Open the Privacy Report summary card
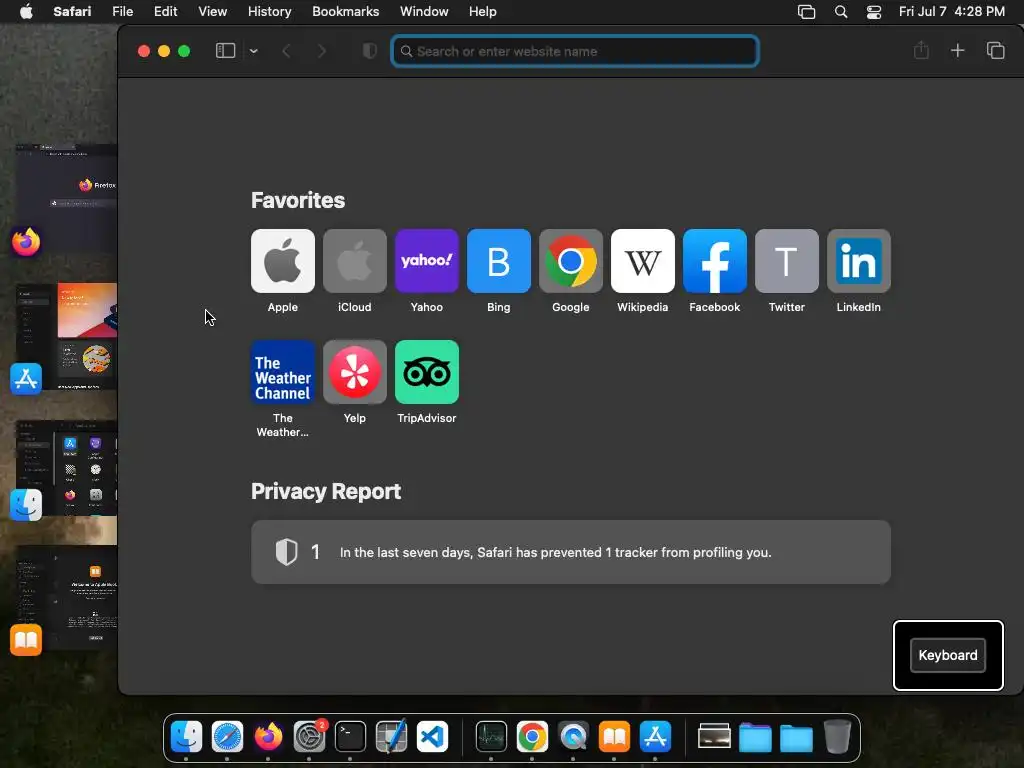This screenshot has width=1024, height=768. point(571,552)
